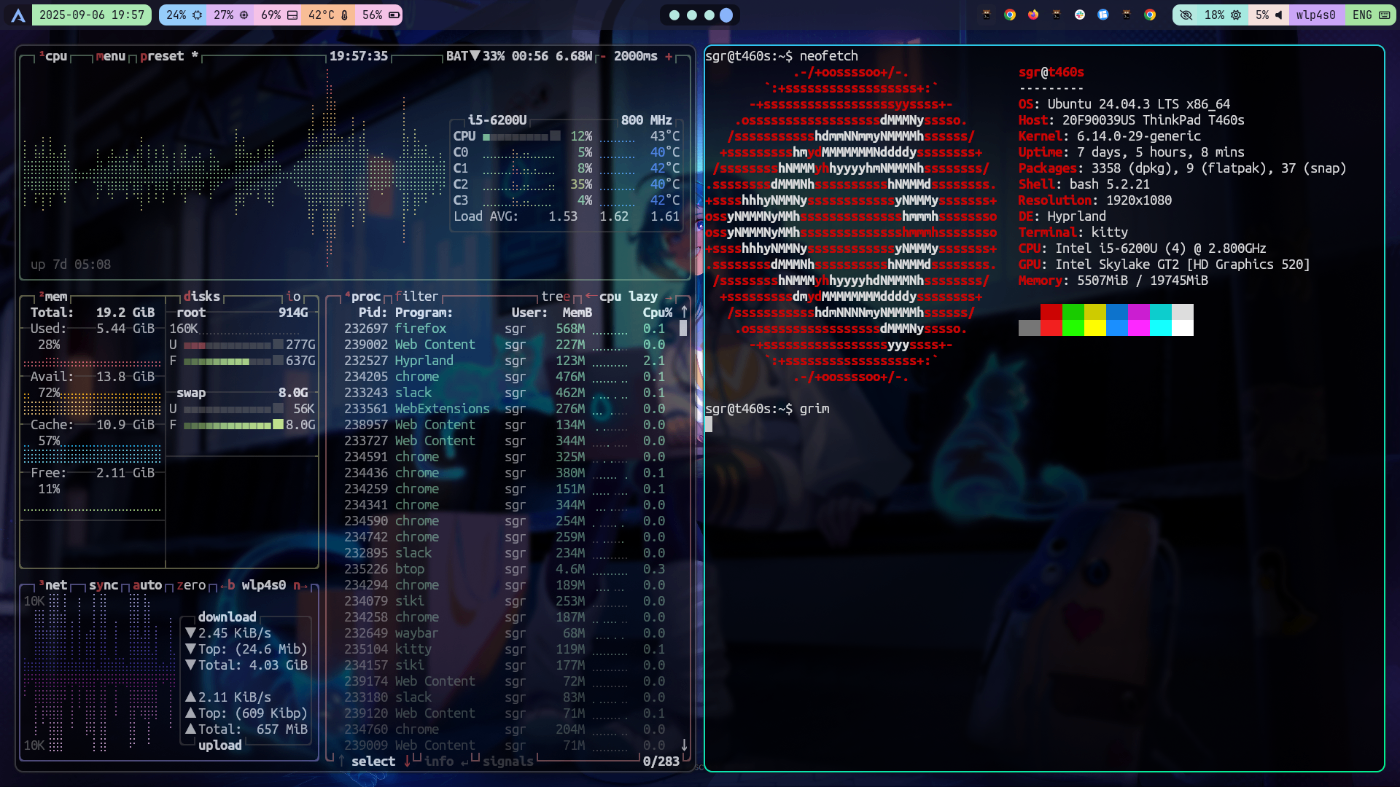Click the disks label in btop

coord(202,296)
